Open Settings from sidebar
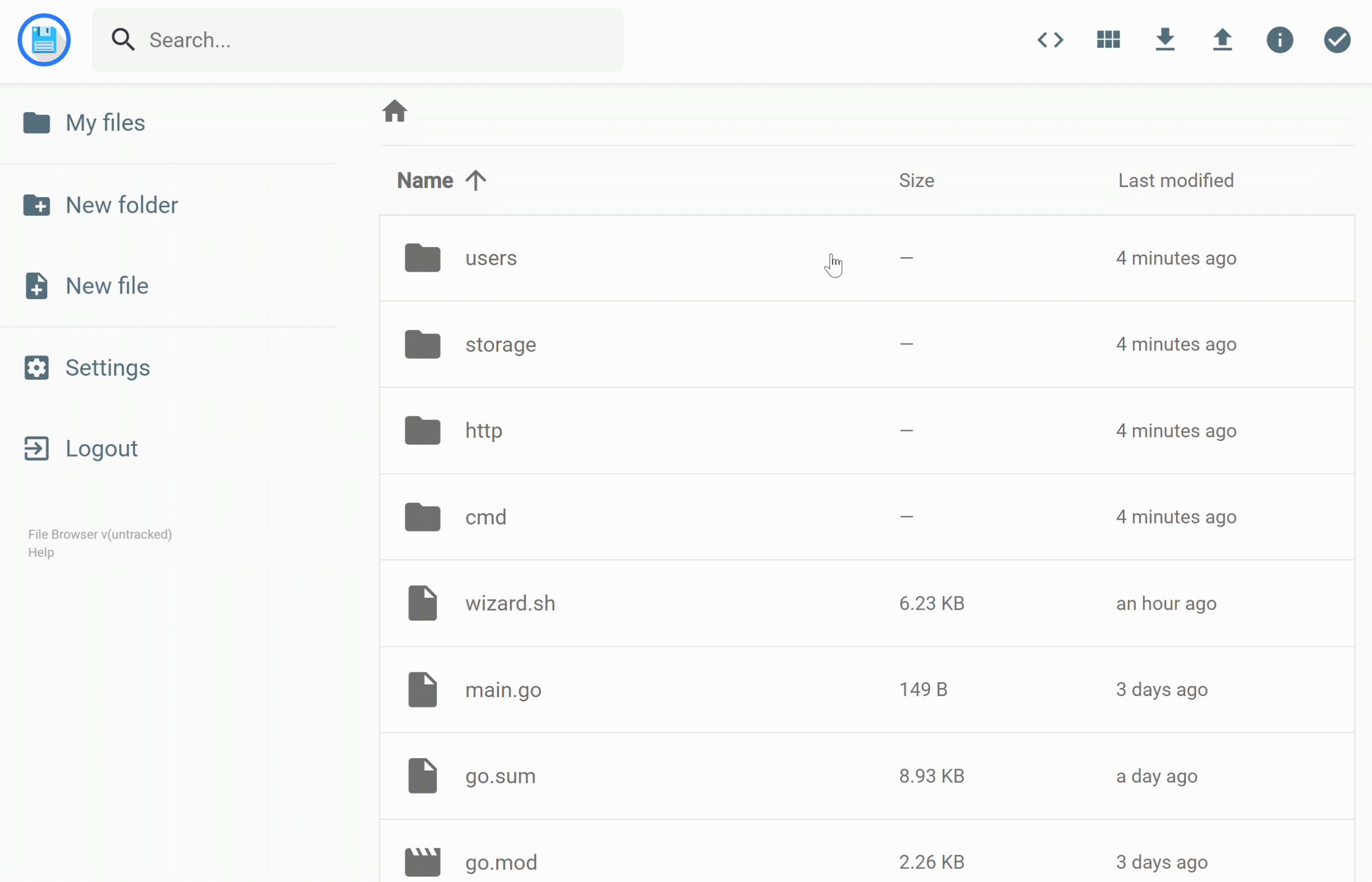The image size is (1372, 882). click(x=107, y=368)
